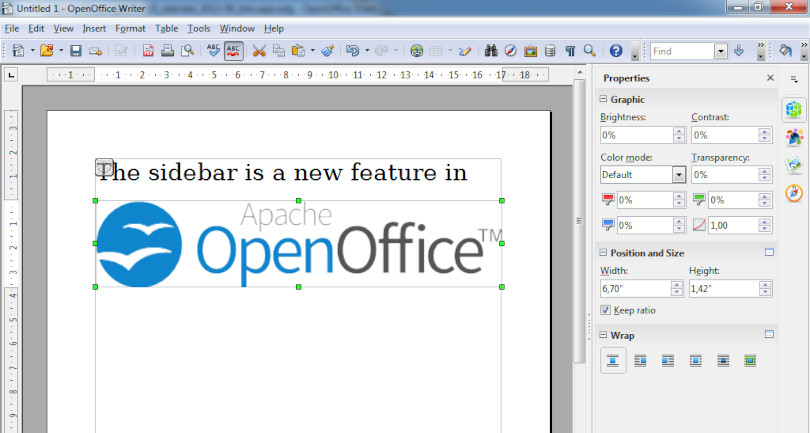Open Data Sources cylinder icon
810x433 pixels.
coord(550,51)
